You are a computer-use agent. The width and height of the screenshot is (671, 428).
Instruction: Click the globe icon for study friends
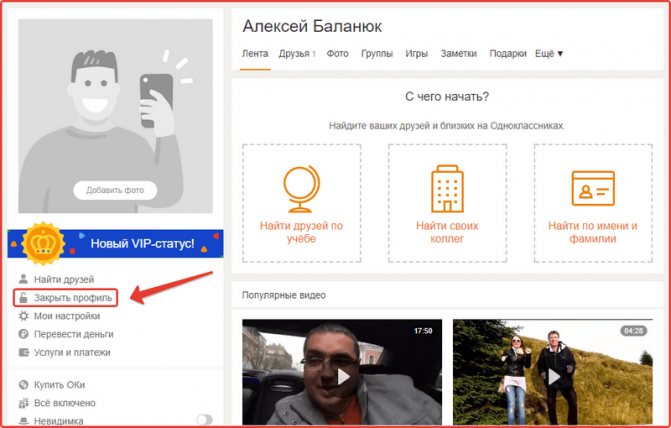tap(301, 189)
